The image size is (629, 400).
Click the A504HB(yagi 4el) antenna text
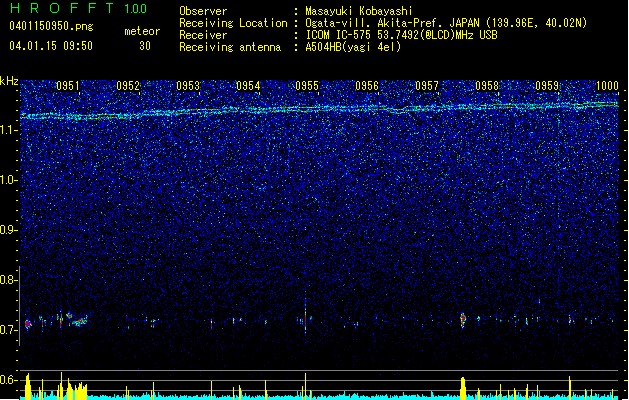click(353, 47)
